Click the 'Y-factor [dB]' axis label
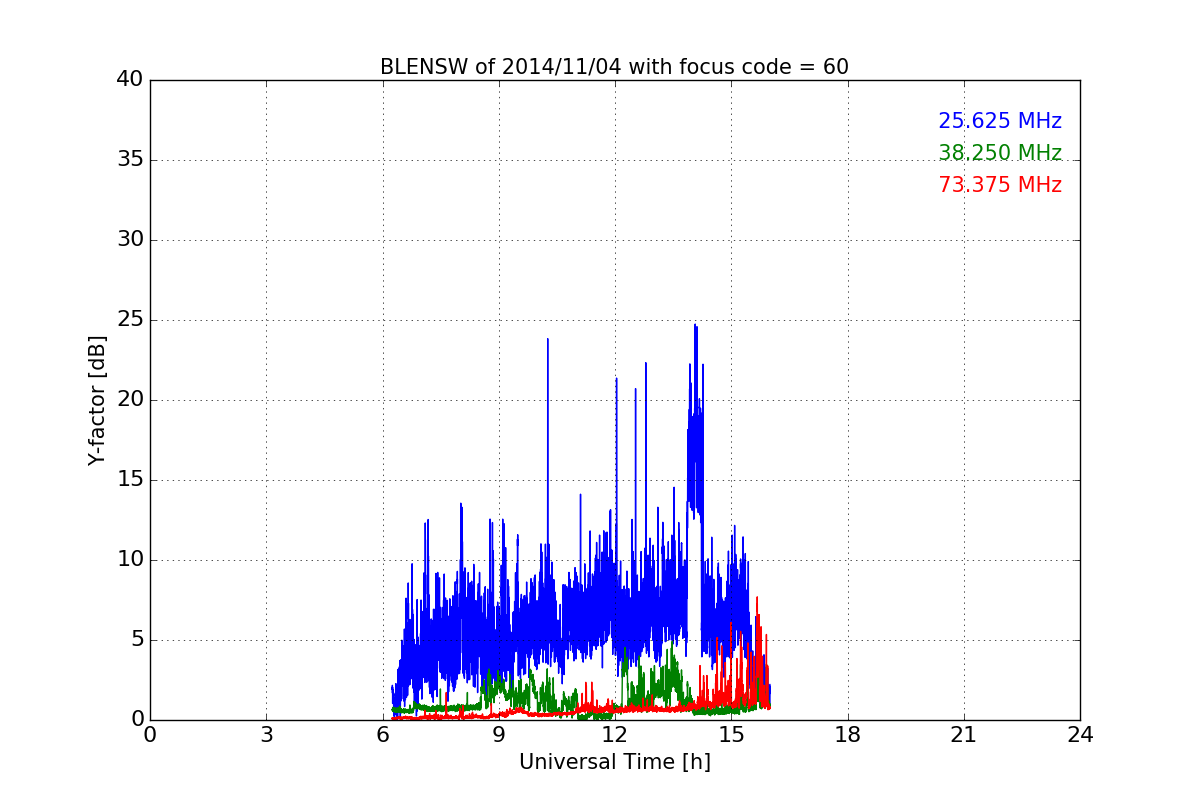 pyautogui.click(x=97, y=400)
